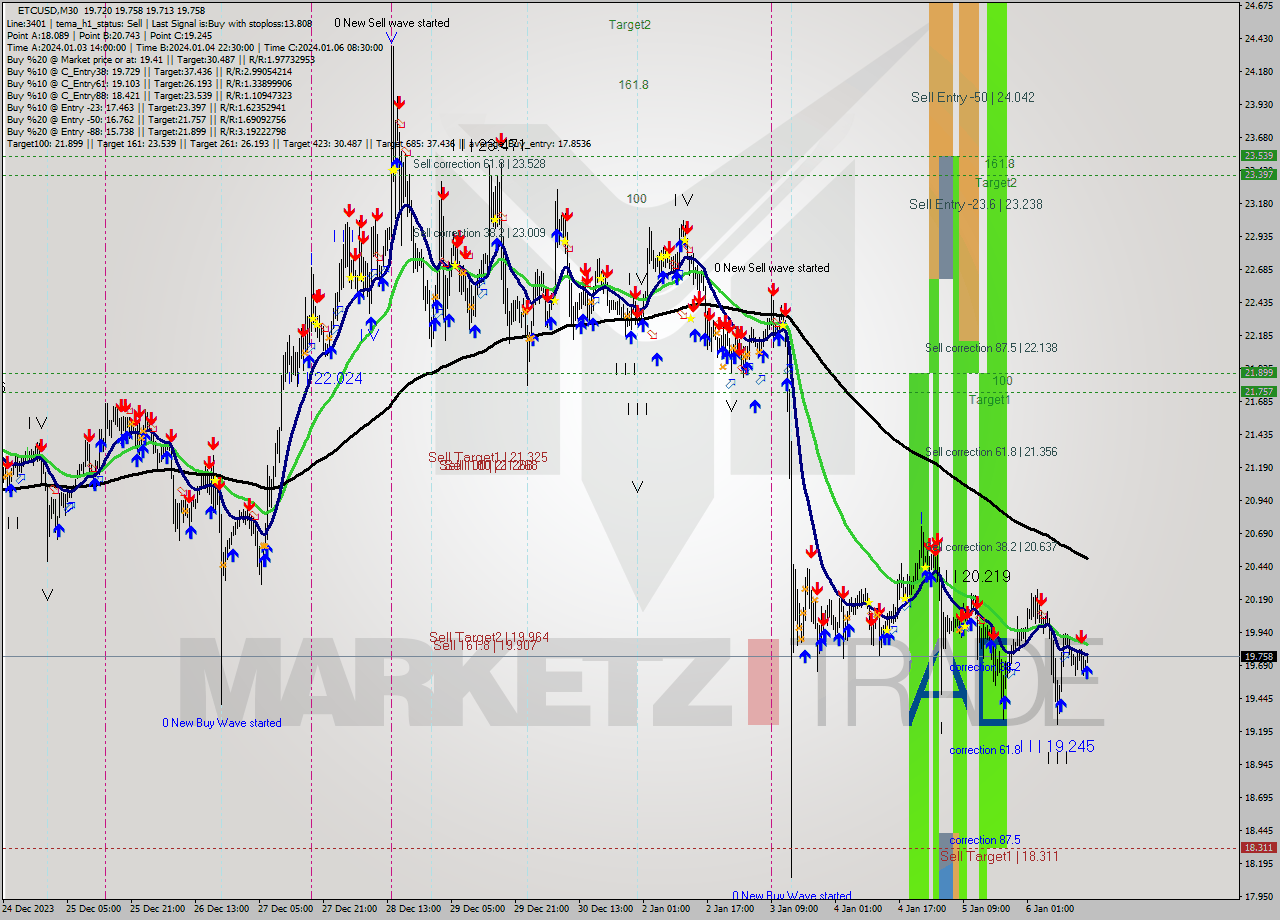Click the 'correction 38.2 | 20.637' label
Screen dimensions: 1280x920
click(1001, 547)
